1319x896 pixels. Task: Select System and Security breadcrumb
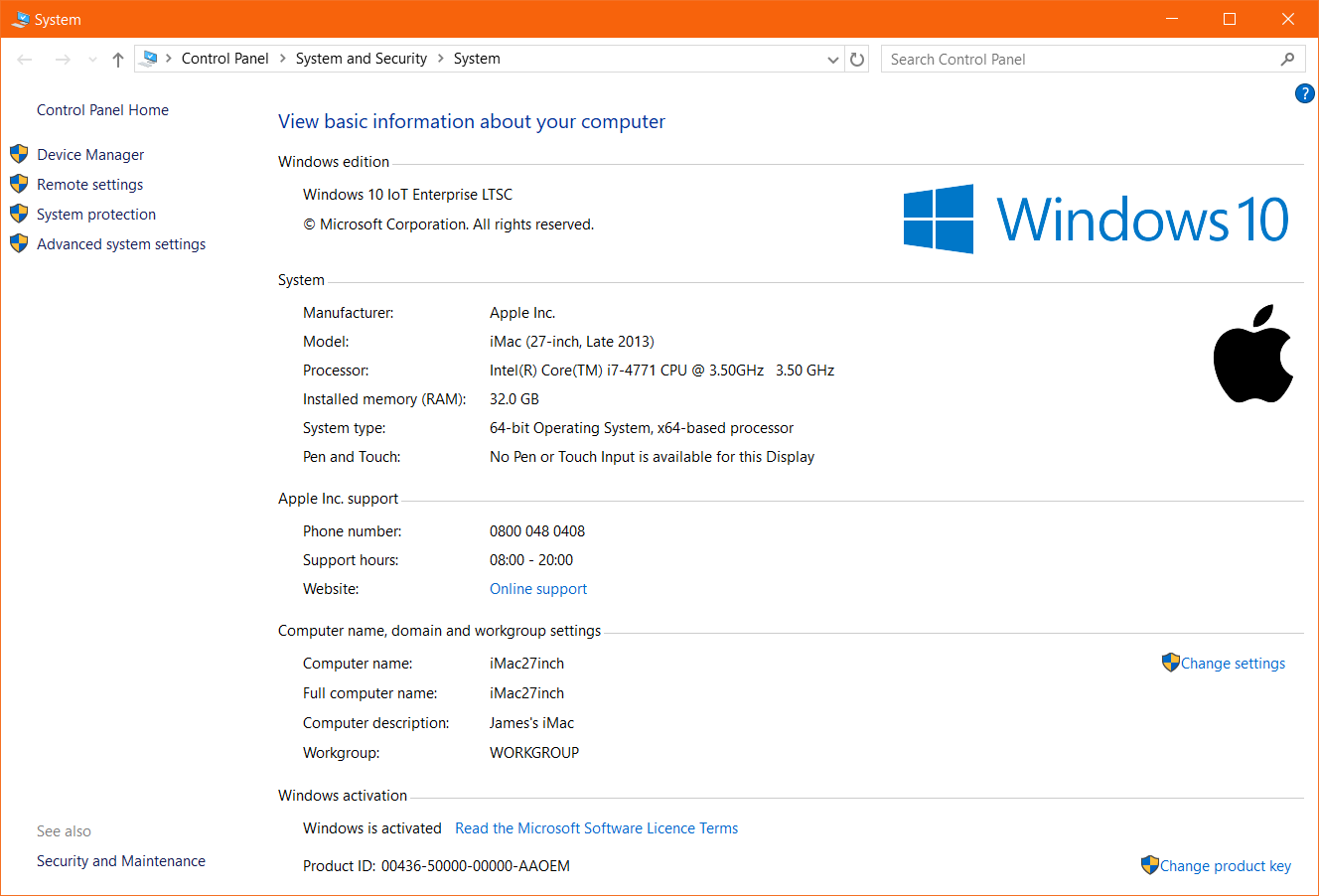pyautogui.click(x=362, y=59)
